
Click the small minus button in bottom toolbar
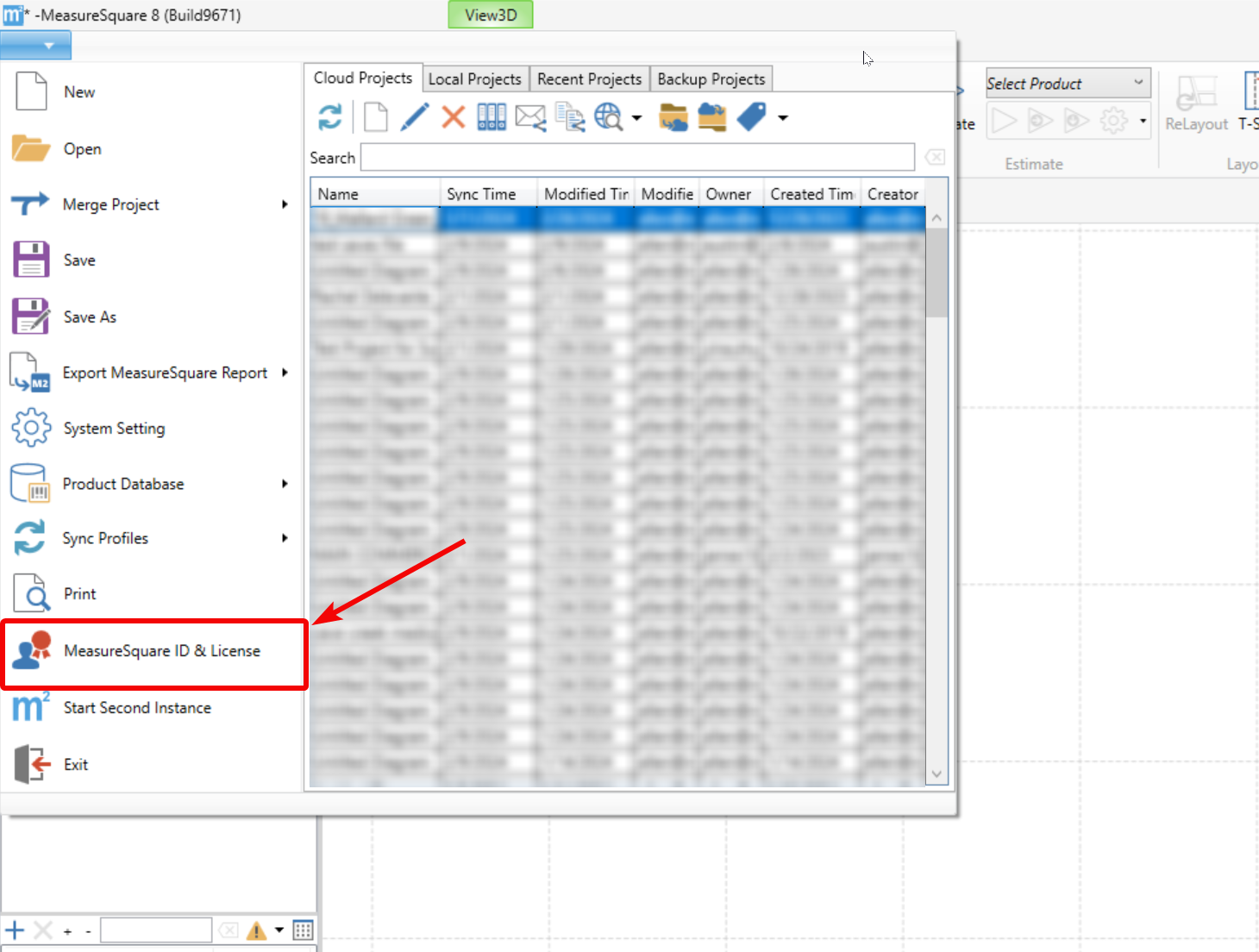(x=88, y=931)
